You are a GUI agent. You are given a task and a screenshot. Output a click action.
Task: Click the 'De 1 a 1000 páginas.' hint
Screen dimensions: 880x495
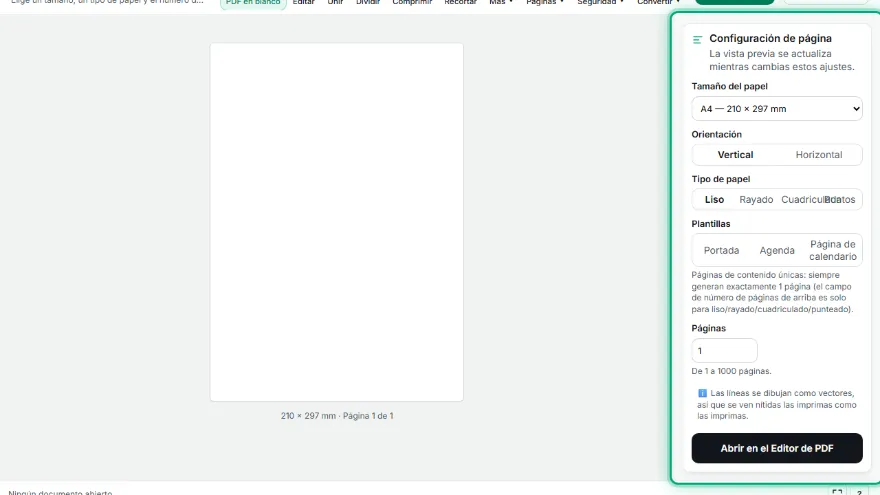point(731,371)
